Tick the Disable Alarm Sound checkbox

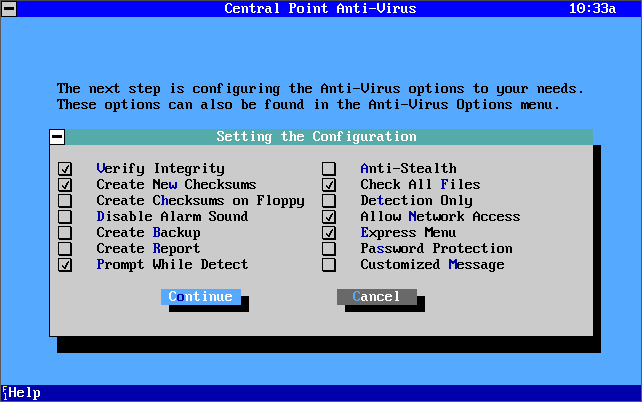point(65,217)
